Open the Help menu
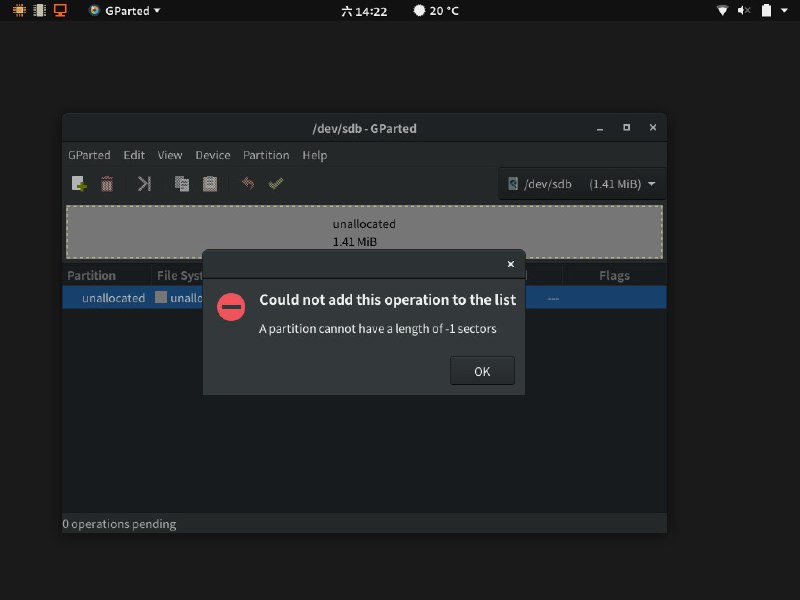Viewport: 800px width, 600px height. [314, 155]
